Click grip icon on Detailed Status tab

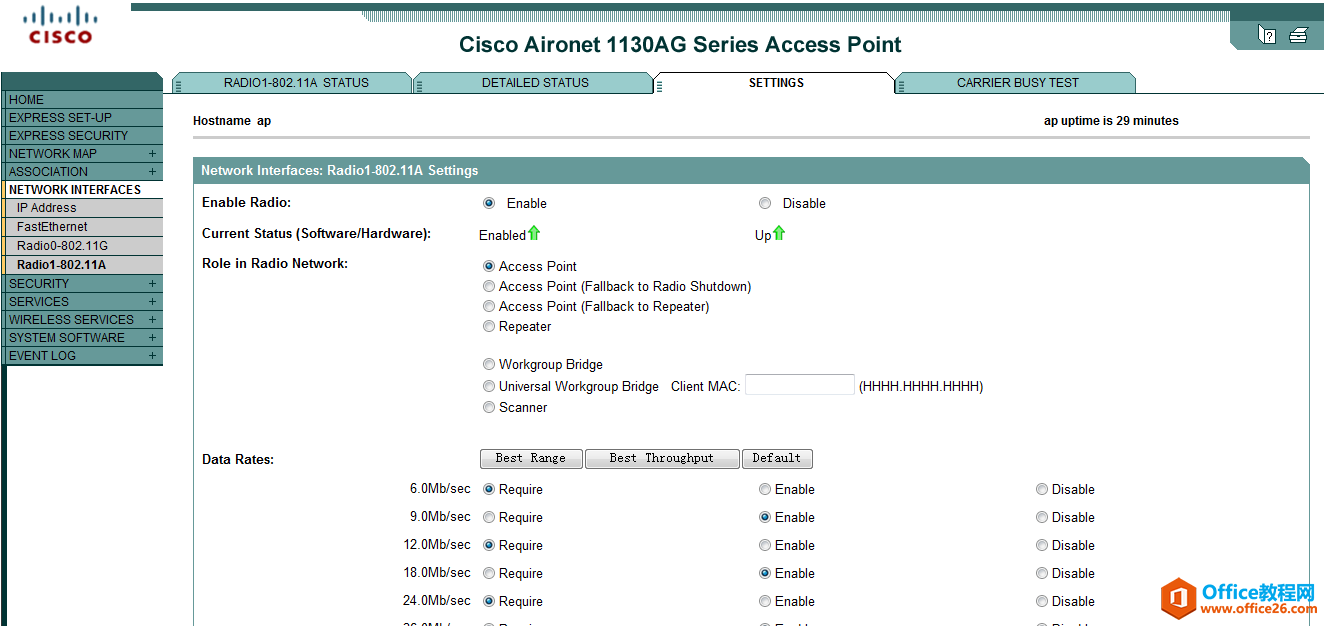pyautogui.click(x=420, y=85)
